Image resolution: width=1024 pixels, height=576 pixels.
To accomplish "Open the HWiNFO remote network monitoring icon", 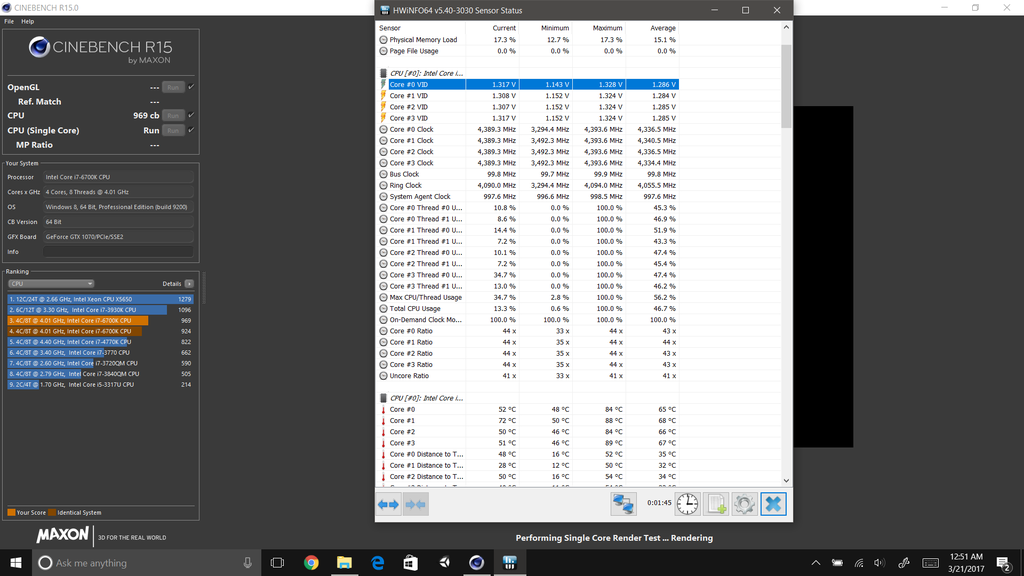I will (x=623, y=504).
